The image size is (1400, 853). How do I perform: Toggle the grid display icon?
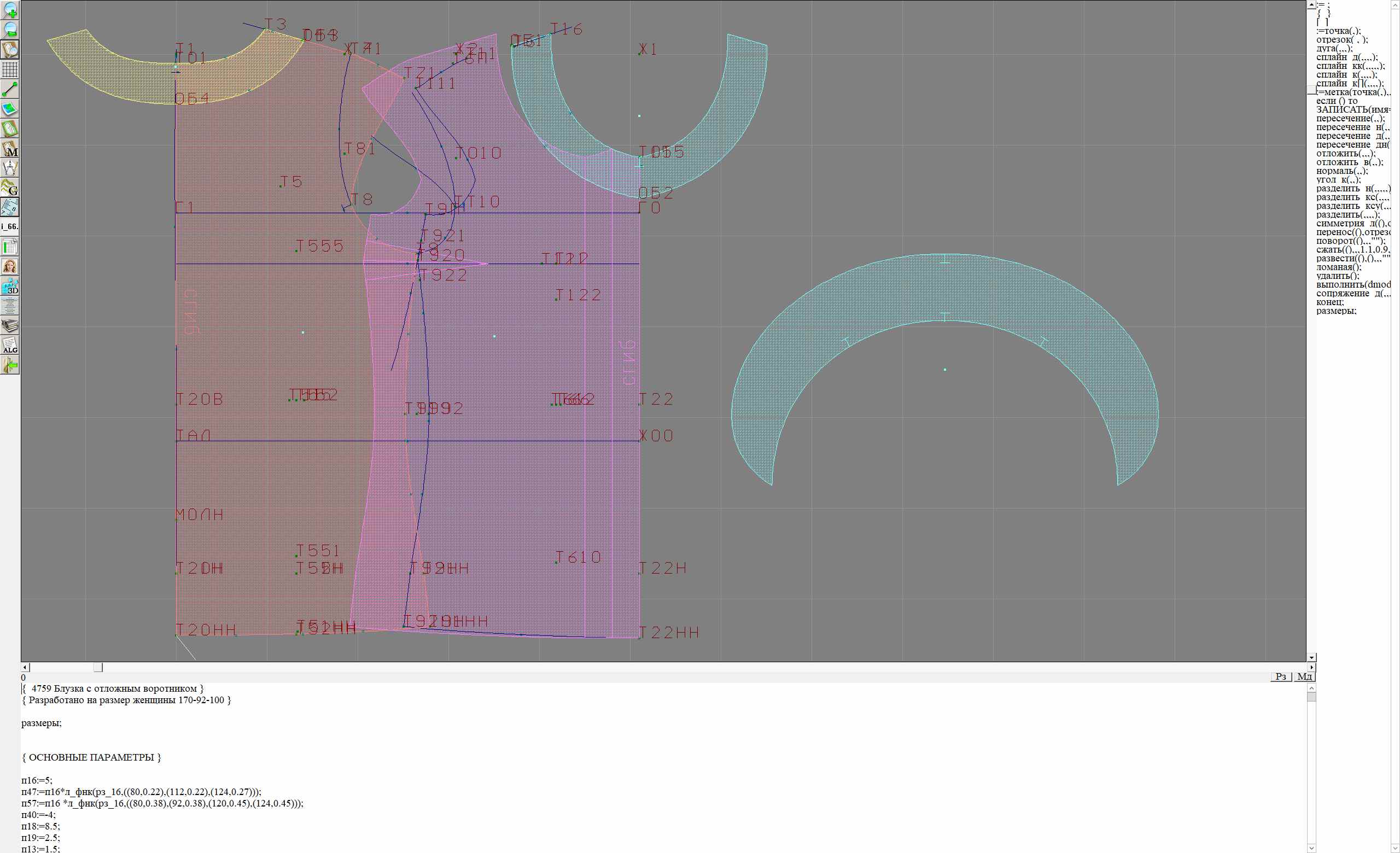tap(10, 69)
